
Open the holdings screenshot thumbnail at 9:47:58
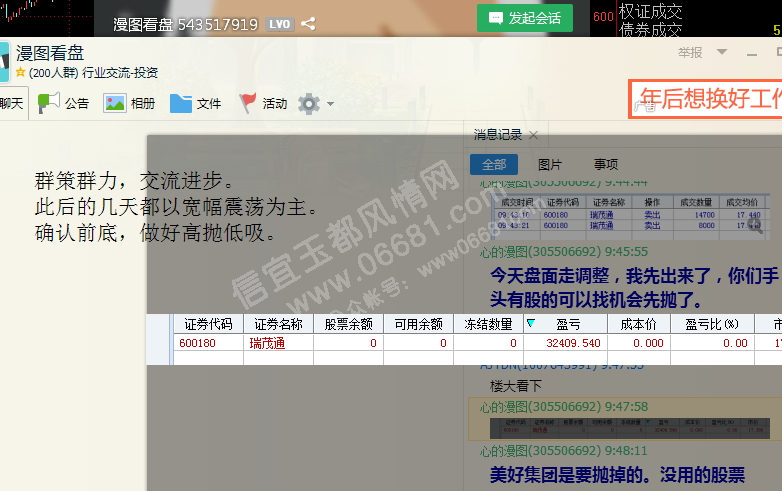point(629,428)
